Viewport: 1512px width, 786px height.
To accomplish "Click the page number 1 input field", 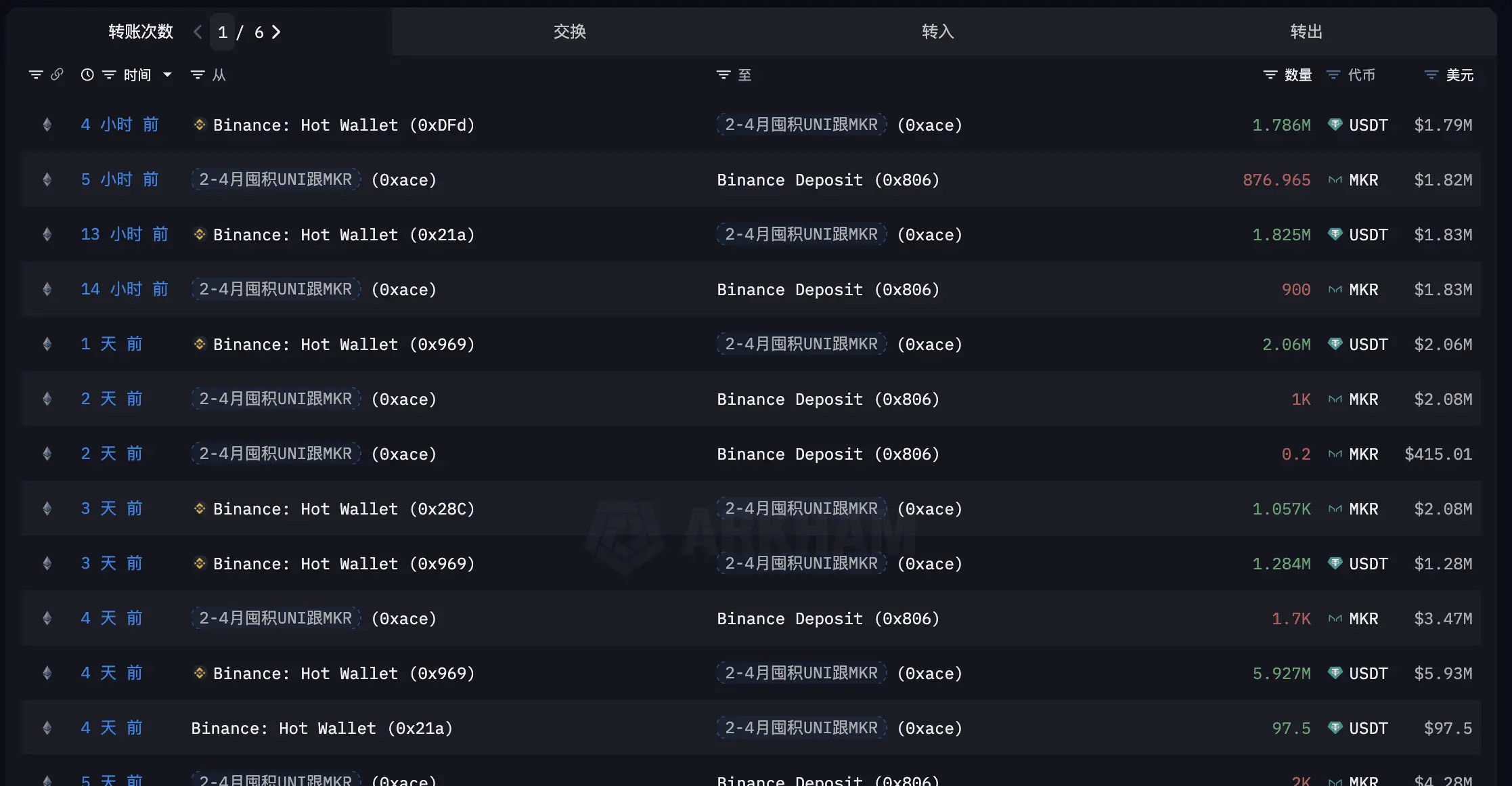I will pyautogui.click(x=223, y=32).
